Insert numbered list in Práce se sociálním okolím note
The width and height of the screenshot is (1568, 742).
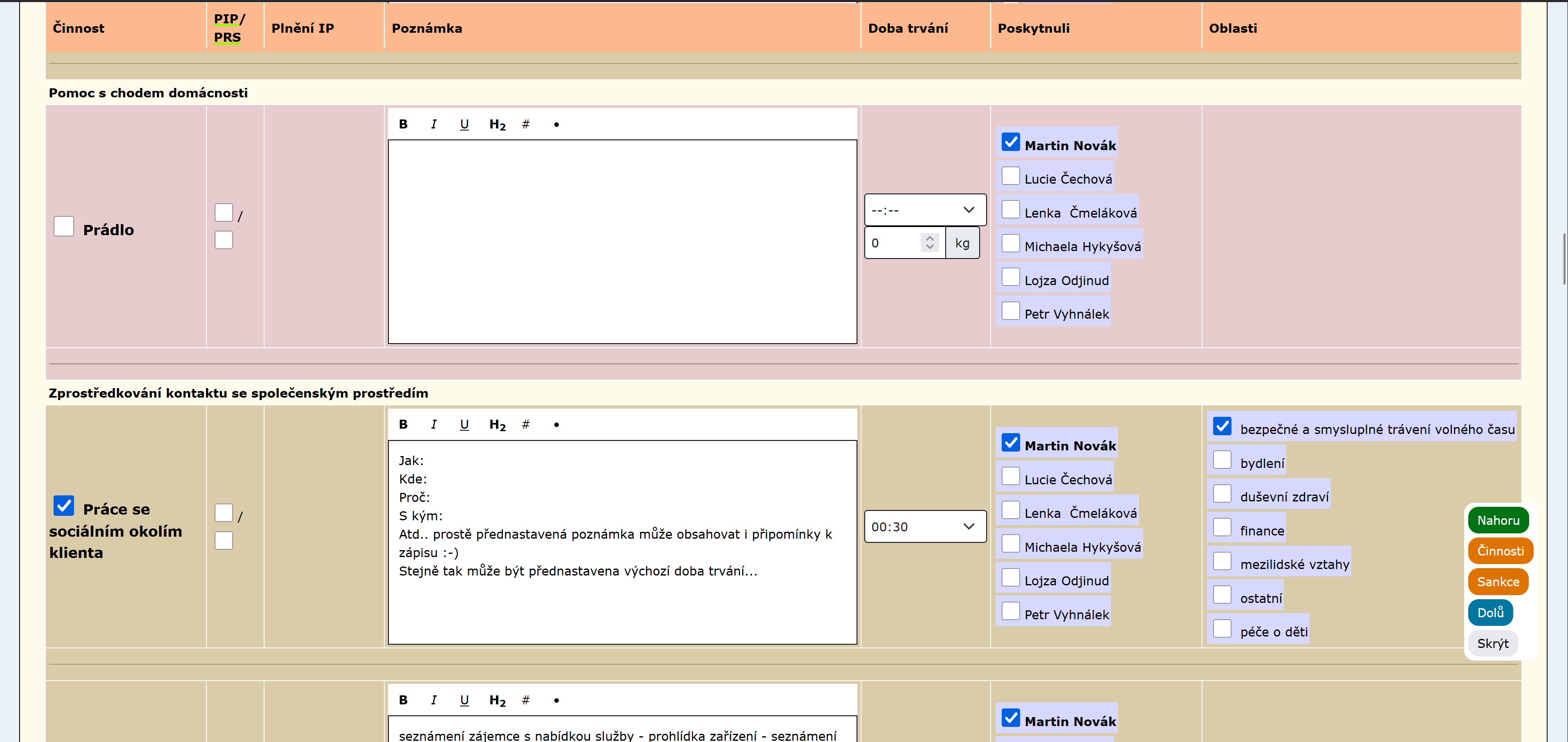(x=525, y=425)
